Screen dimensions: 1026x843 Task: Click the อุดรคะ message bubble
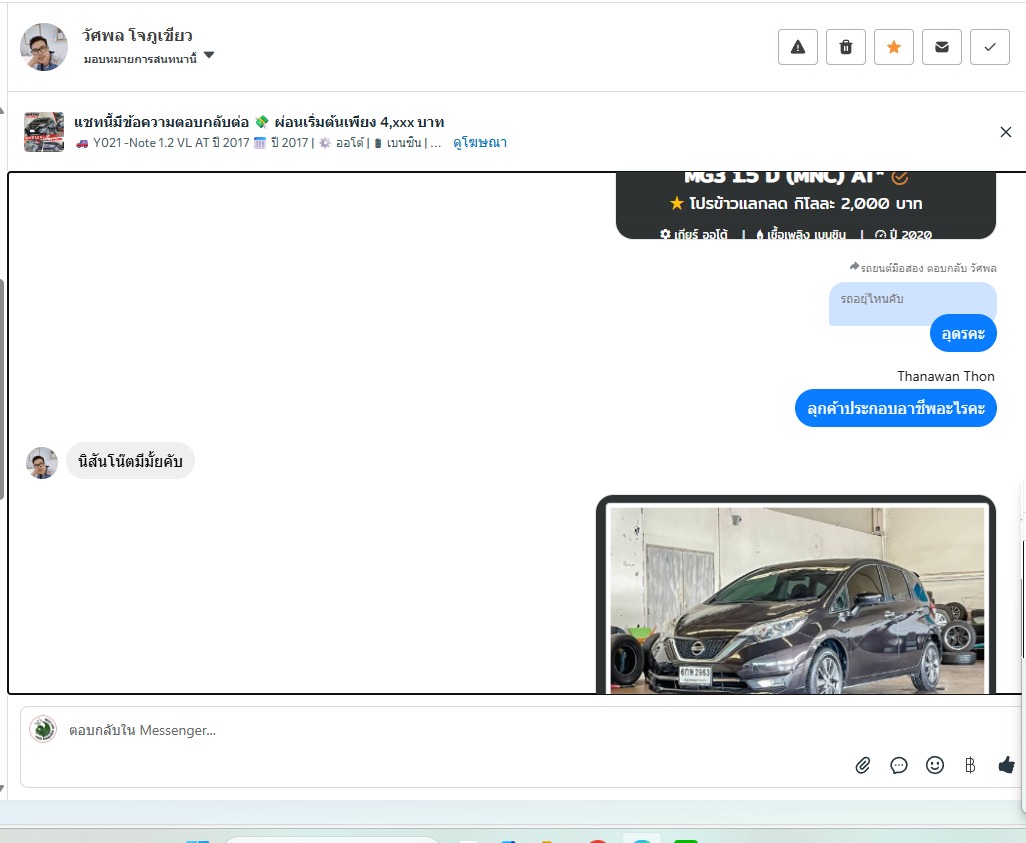click(x=963, y=334)
